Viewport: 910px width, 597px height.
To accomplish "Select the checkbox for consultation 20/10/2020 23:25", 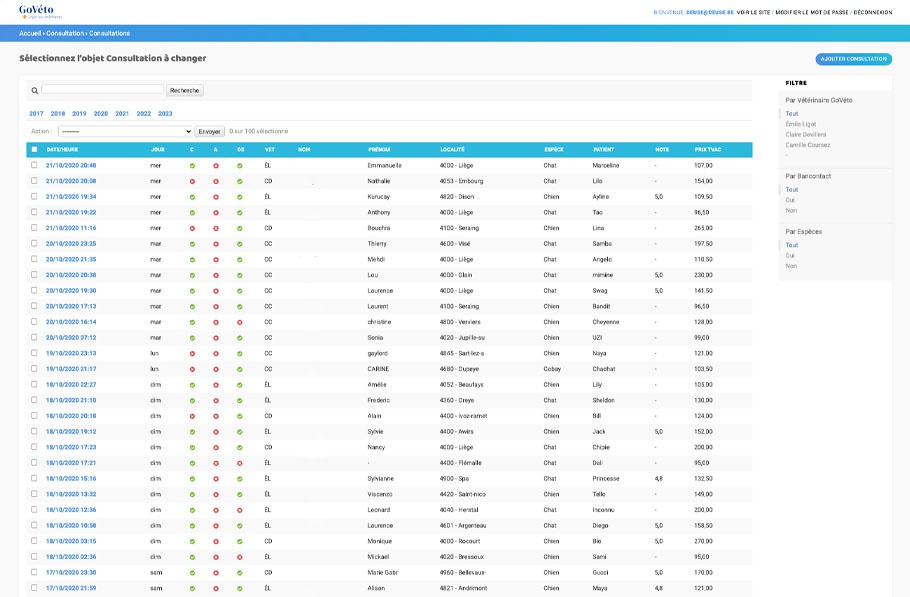I will click(x=34, y=244).
